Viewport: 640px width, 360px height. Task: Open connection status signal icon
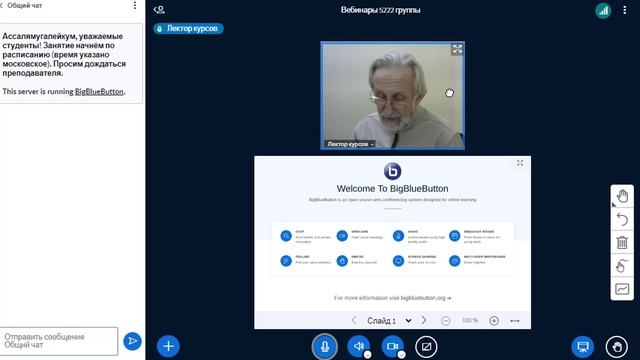coord(603,11)
